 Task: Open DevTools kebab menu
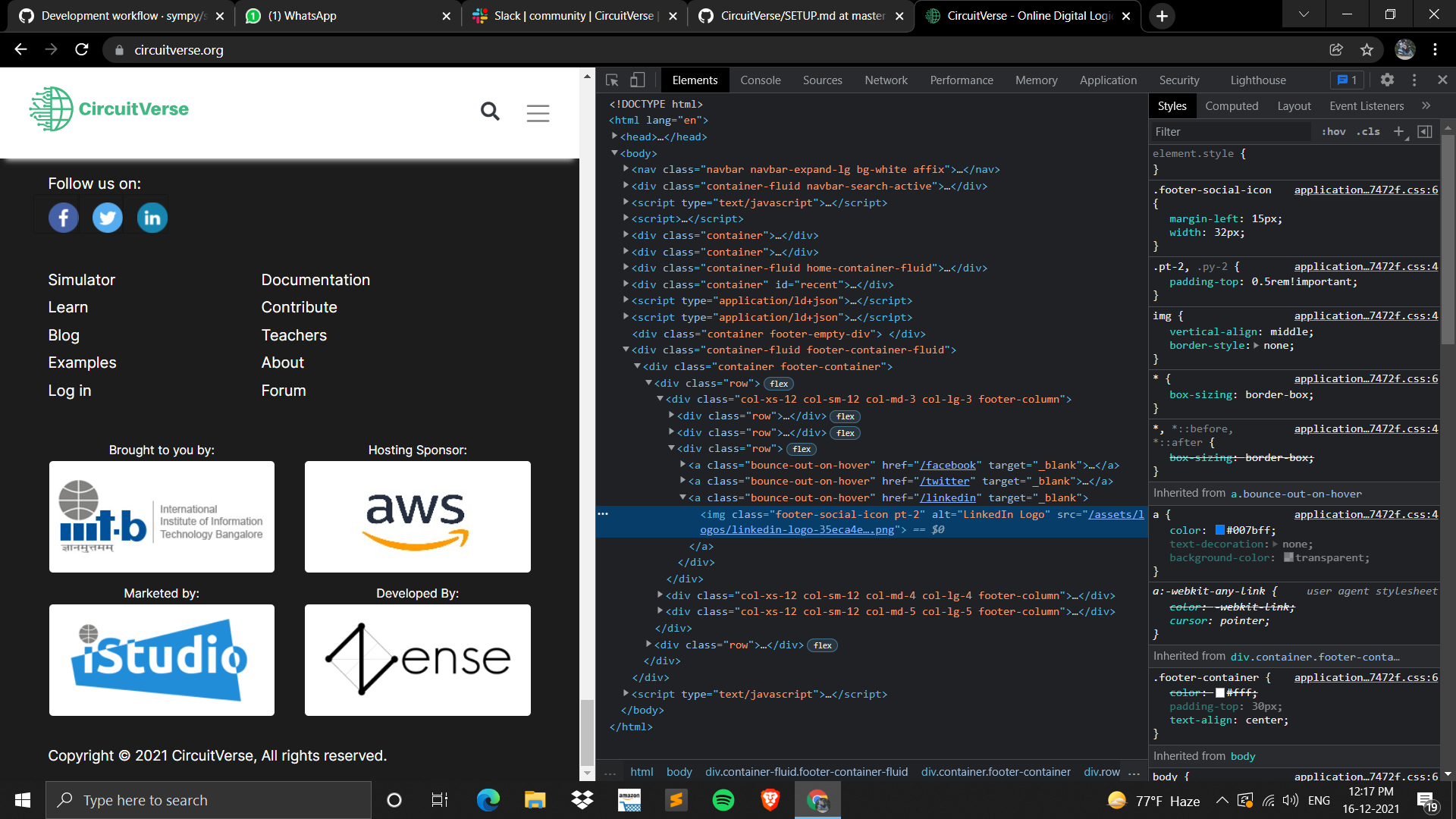1414,80
